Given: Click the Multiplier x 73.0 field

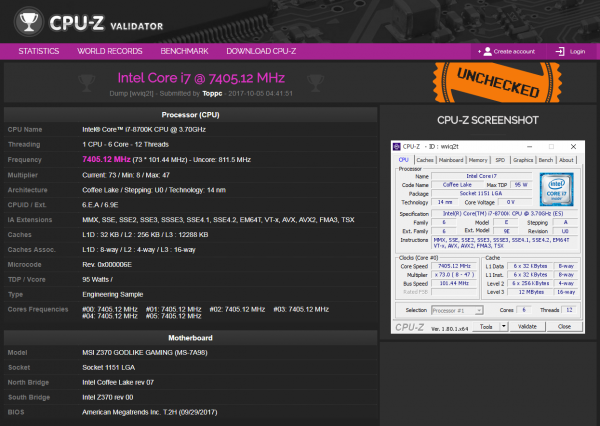Looking at the screenshot, I should [454, 275].
